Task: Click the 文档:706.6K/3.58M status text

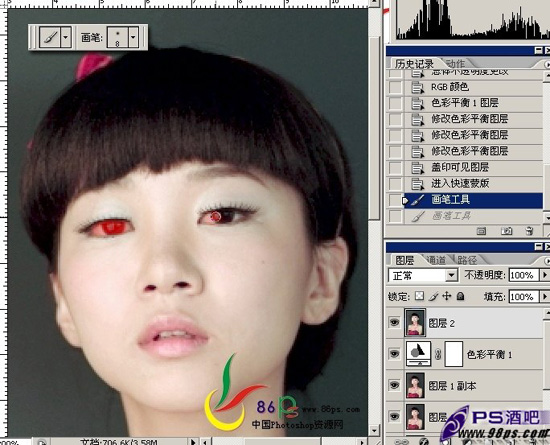Action: point(119,442)
